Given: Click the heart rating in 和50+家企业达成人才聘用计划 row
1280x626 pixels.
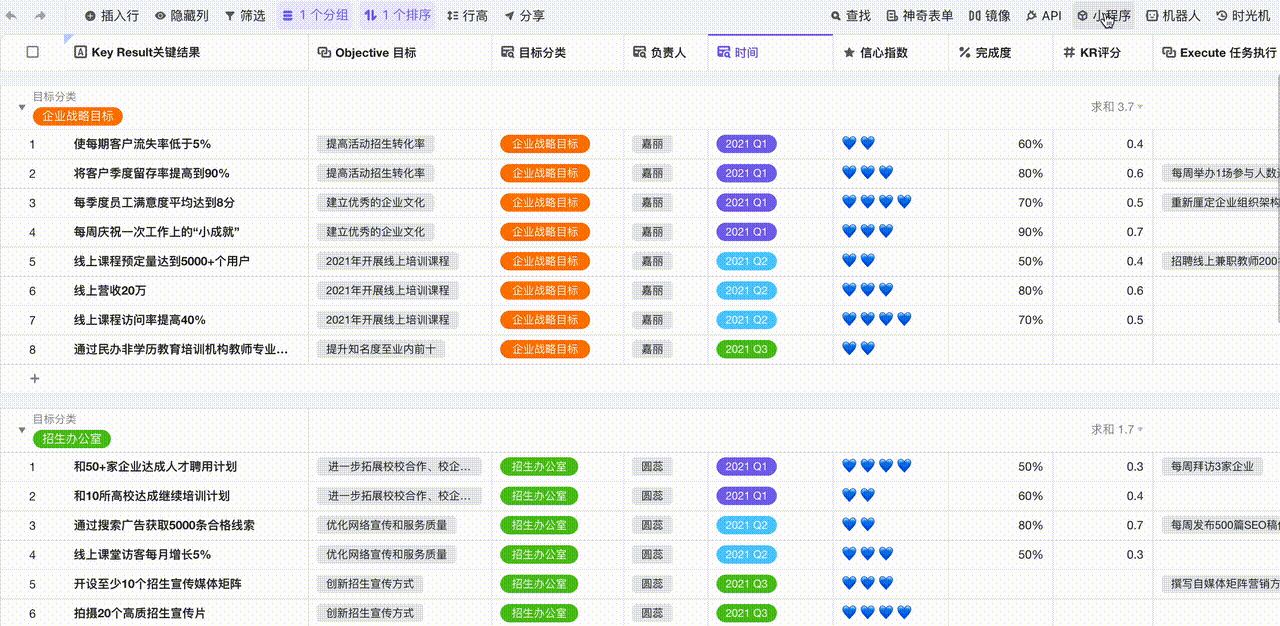Looking at the screenshot, I should (x=877, y=467).
